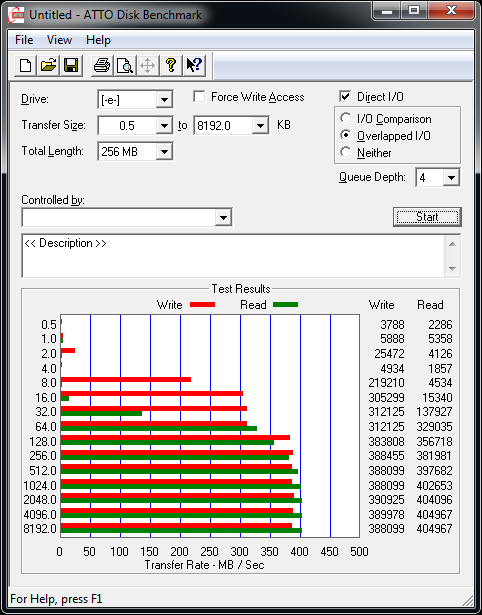Open a saved benchmark with folder icon
Viewport: 482px width, 615px height.
click(48, 65)
